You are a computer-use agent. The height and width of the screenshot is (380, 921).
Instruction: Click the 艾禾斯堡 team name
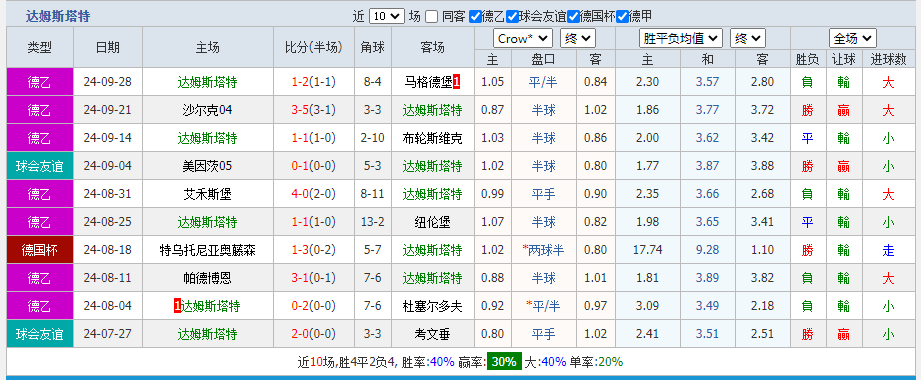tap(207, 194)
